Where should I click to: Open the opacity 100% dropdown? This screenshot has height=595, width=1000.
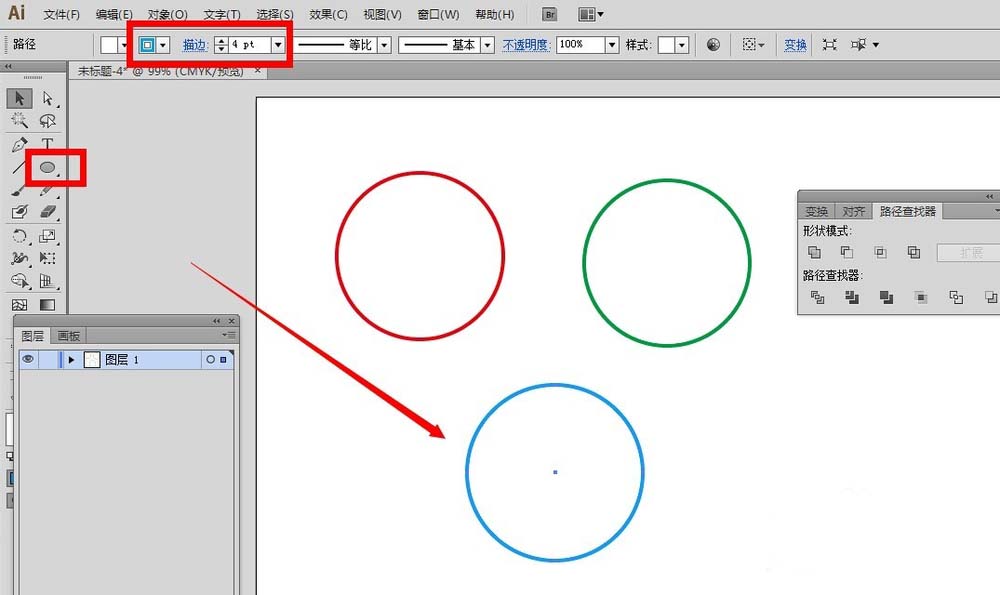pos(612,45)
